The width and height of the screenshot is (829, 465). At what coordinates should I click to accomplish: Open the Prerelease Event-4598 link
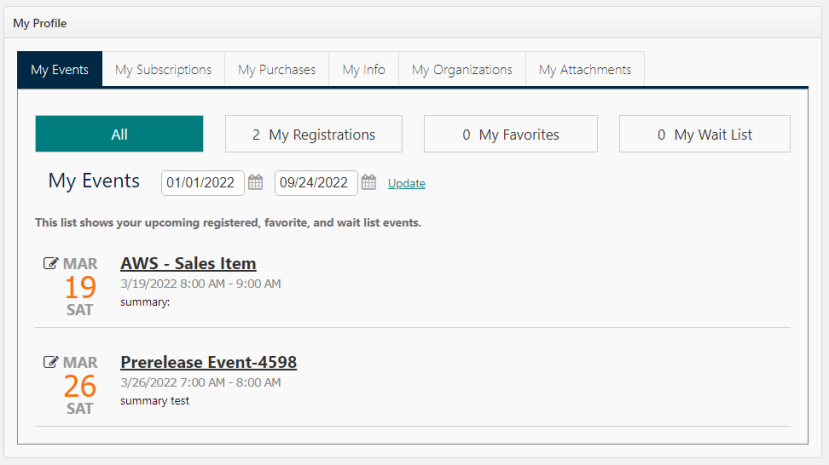pos(209,362)
